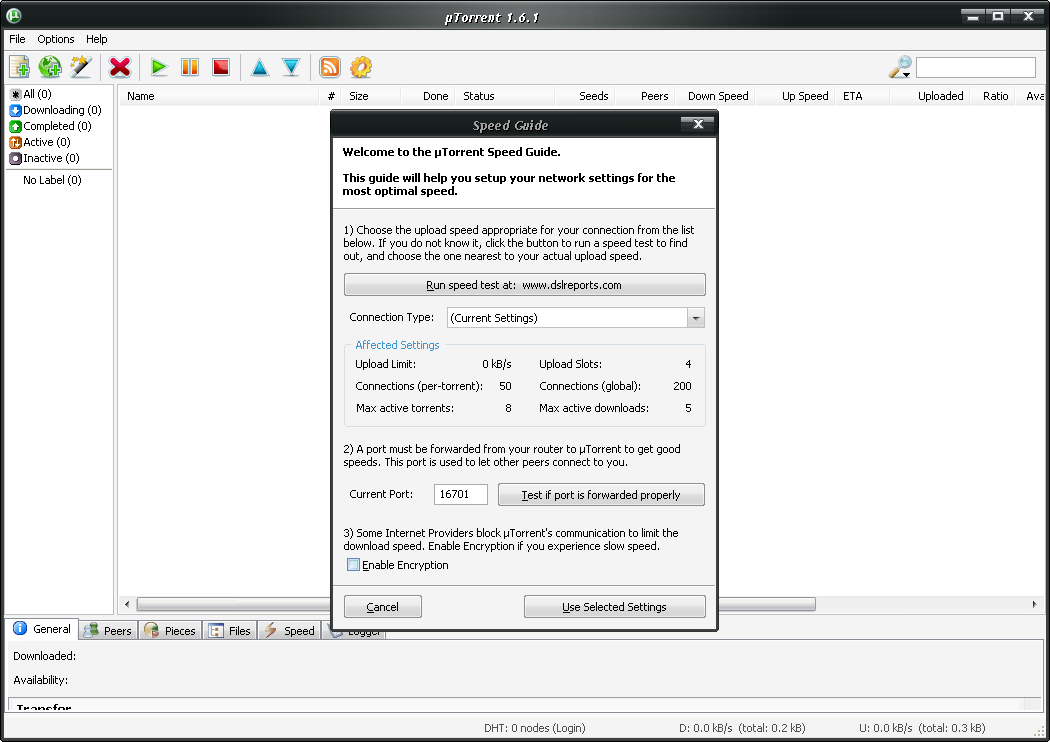Click the 'Connections (global):' label
Screen dimensions: 1050x742
590,386
